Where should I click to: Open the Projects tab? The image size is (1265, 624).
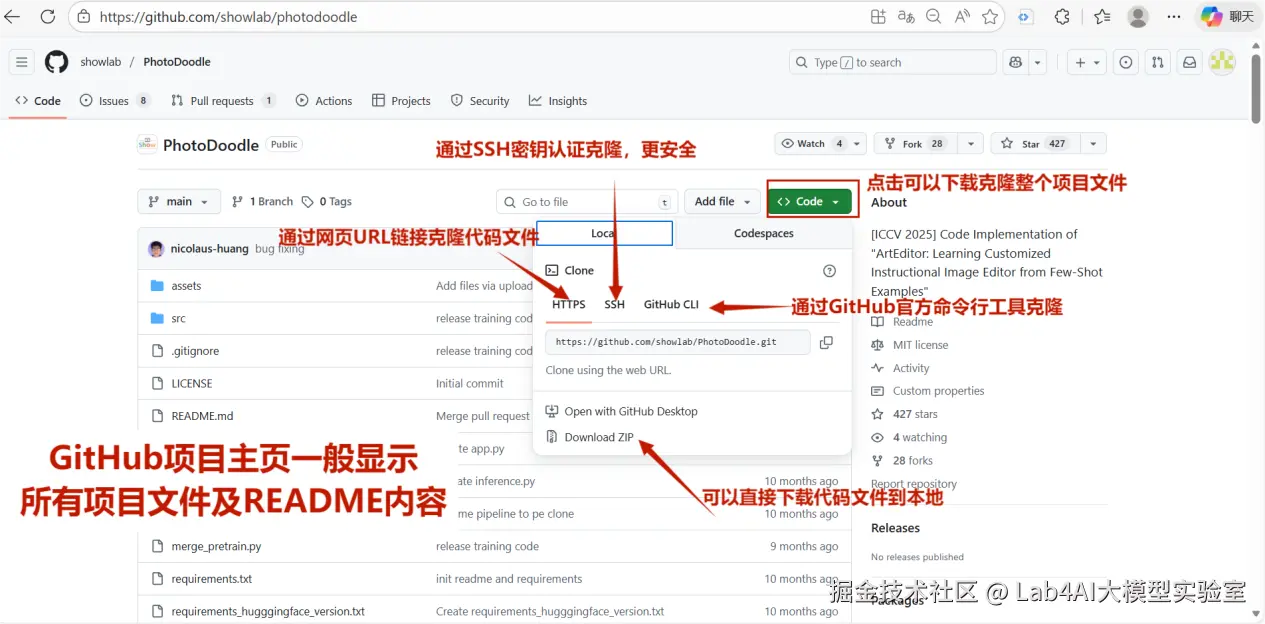401,101
